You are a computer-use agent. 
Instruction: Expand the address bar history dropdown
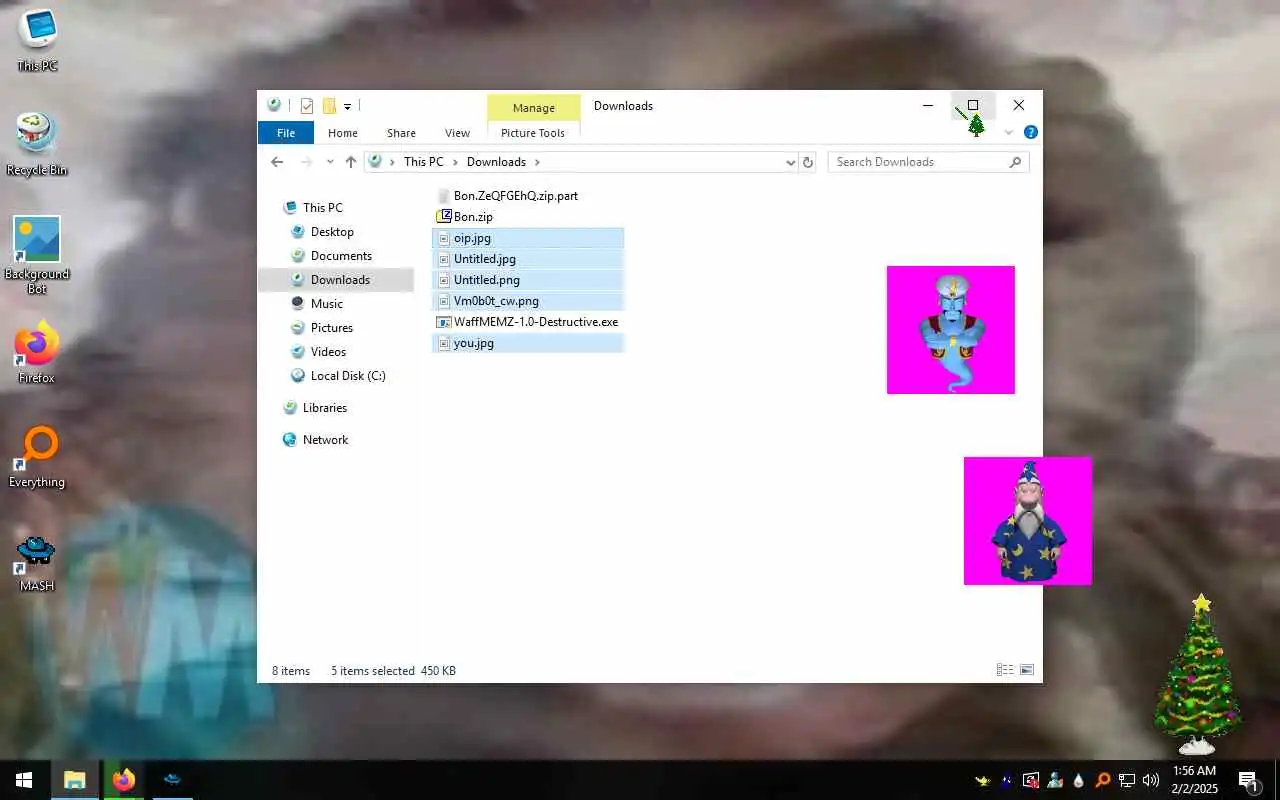(790, 162)
